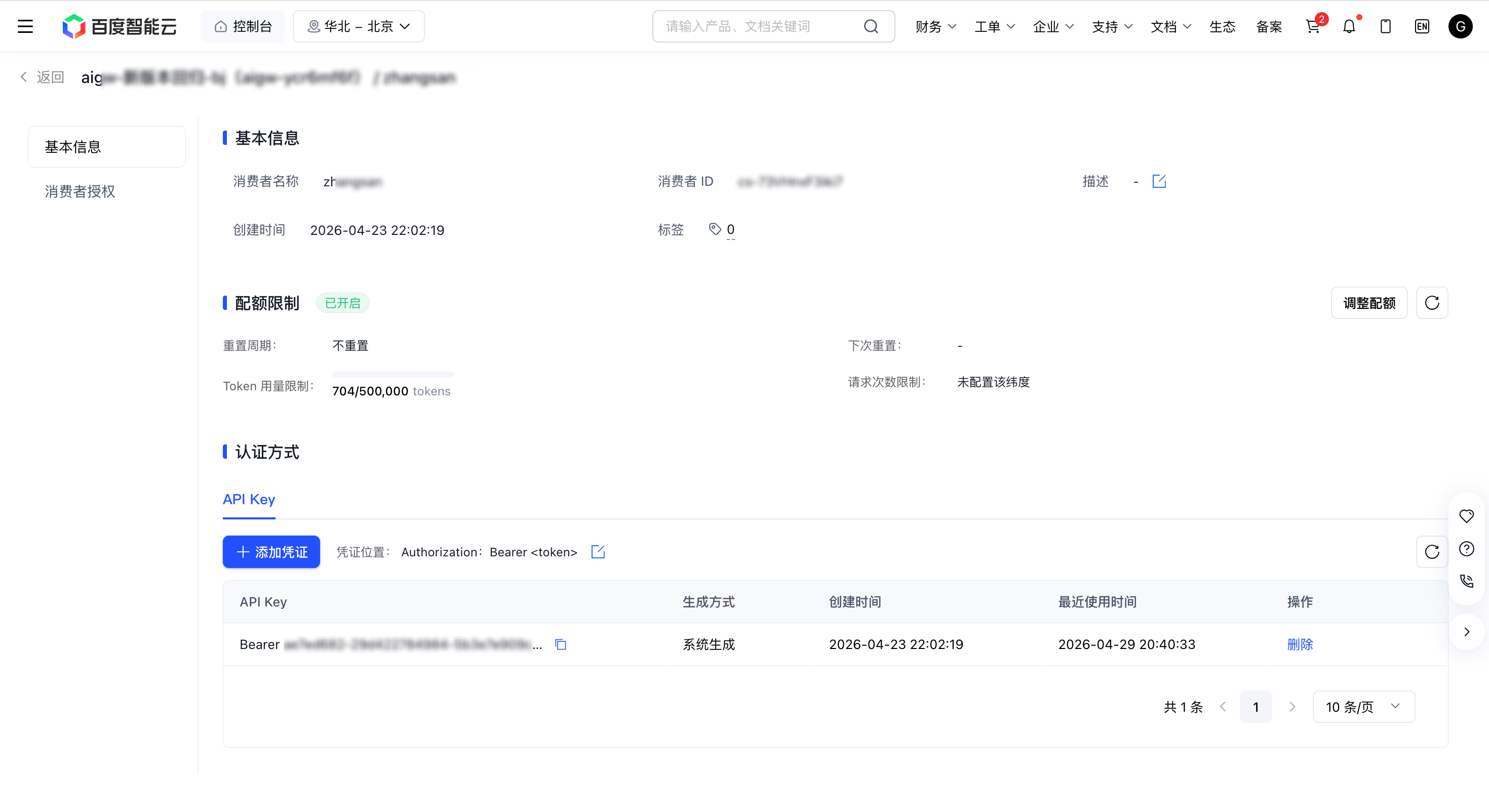1489x812 pixels.
Task: Open the help question mark icon
Action: pyautogui.click(x=1466, y=548)
